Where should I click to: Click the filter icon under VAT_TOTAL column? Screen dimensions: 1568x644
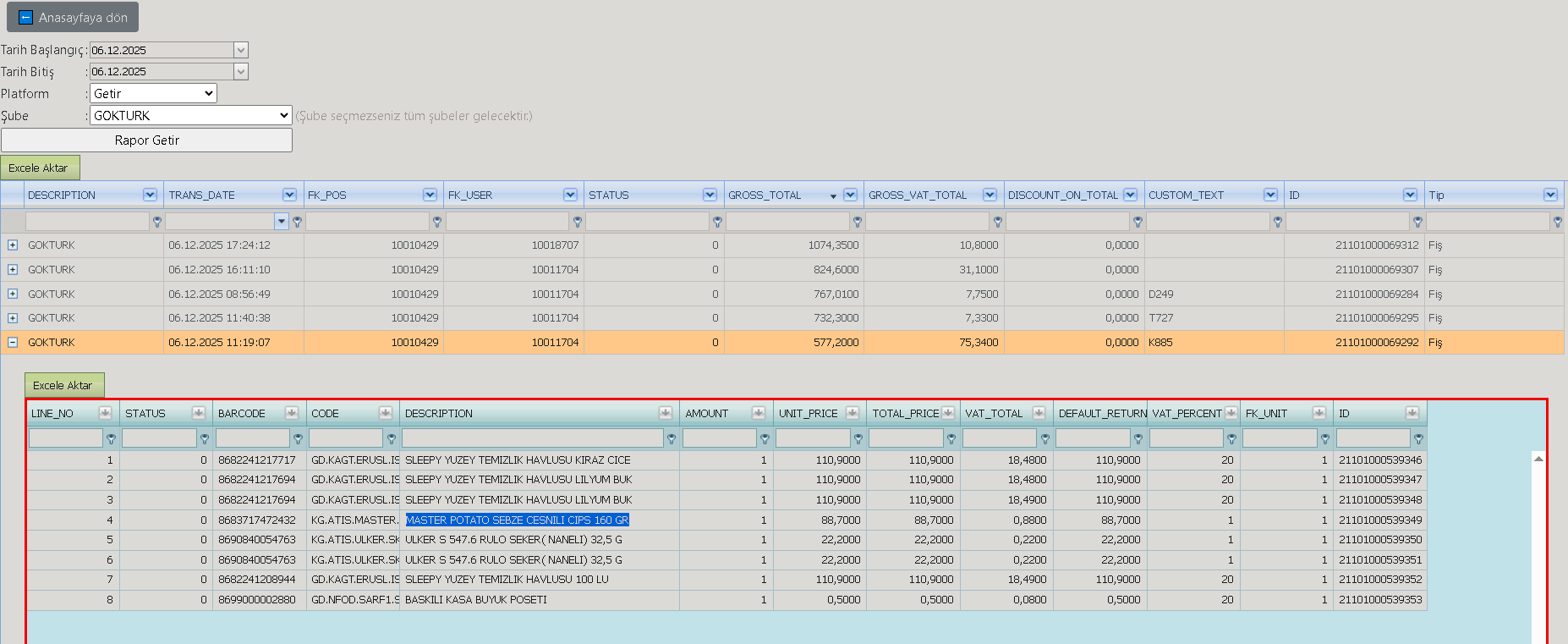pyautogui.click(x=1045, y=438)
